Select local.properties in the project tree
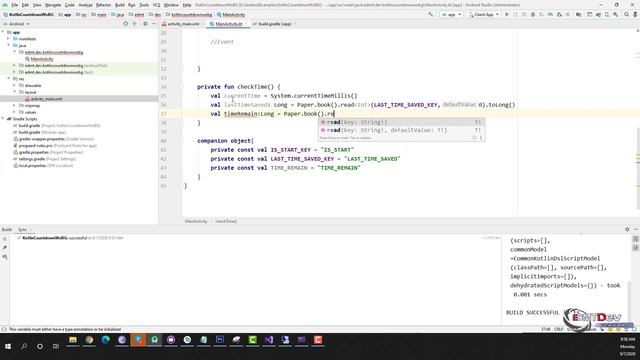The width and height of the screenshot is (640, 360). tap(43, 166)
